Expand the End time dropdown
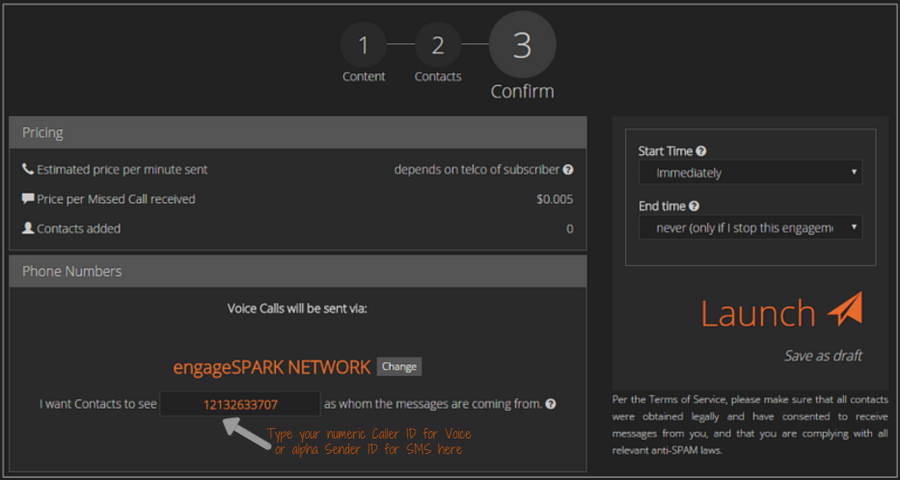This screenshot has width=900, height=480. [x=750, y=228]
